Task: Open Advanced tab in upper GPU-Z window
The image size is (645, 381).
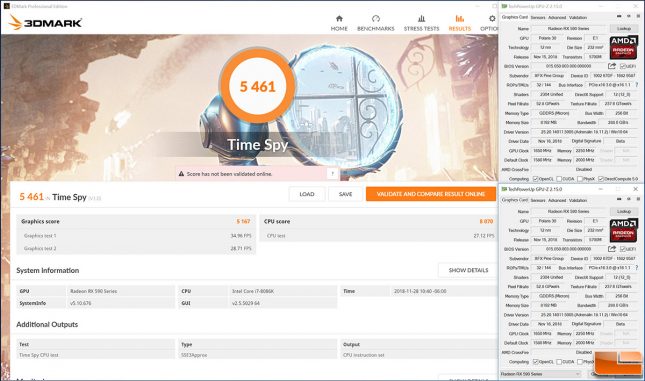Action: [557, 18]
